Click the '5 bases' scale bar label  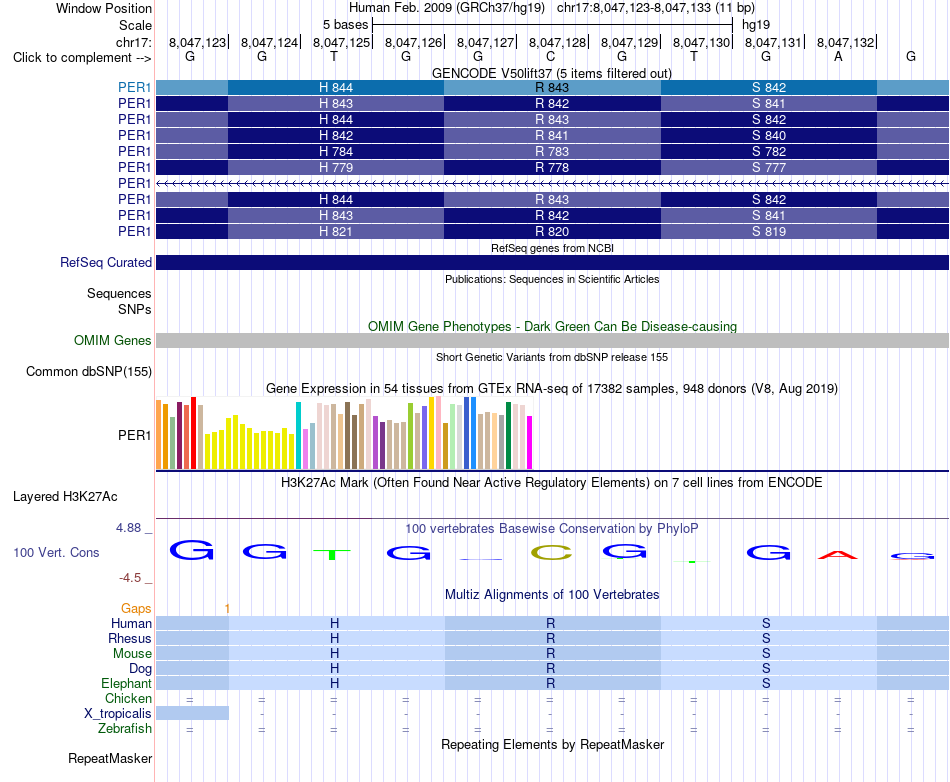tap(345, 25)
